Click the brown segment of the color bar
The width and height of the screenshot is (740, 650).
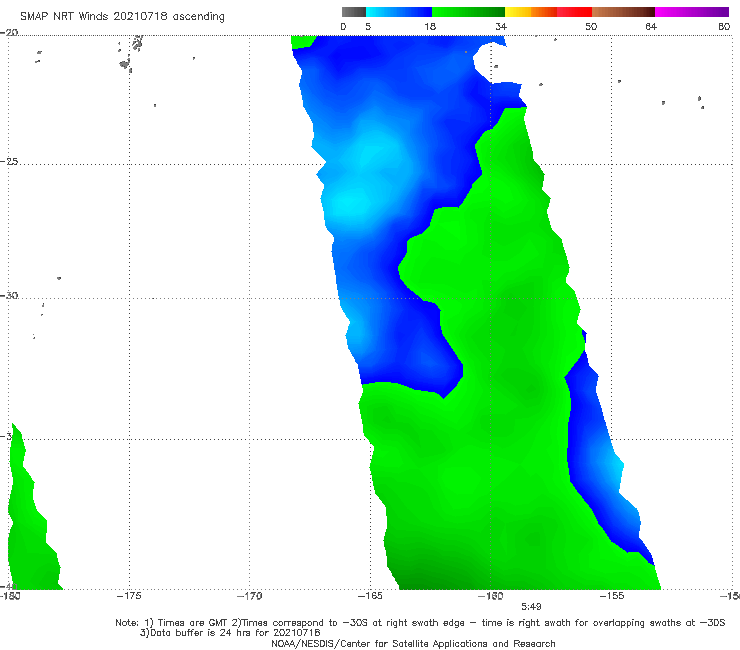623,12
